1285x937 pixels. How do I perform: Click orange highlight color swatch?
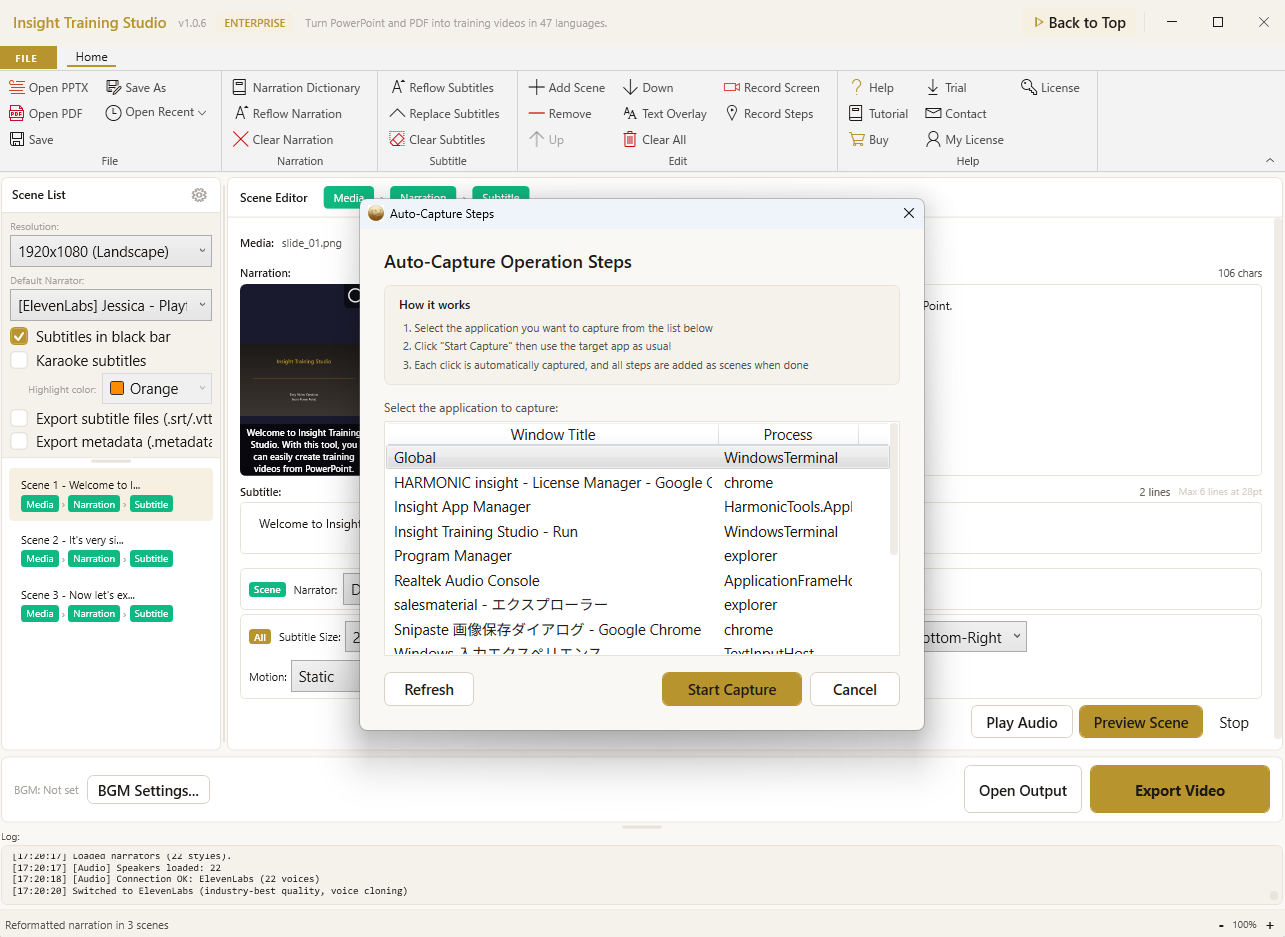(x=117, y=389)
